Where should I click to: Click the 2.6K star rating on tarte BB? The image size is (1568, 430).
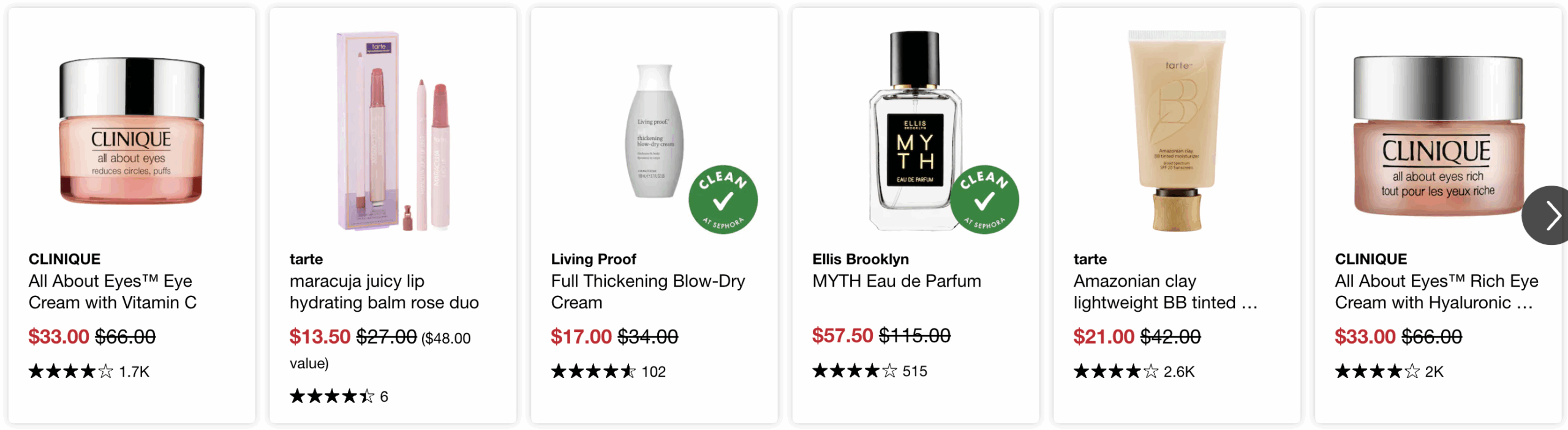[x=1134, y=372]
